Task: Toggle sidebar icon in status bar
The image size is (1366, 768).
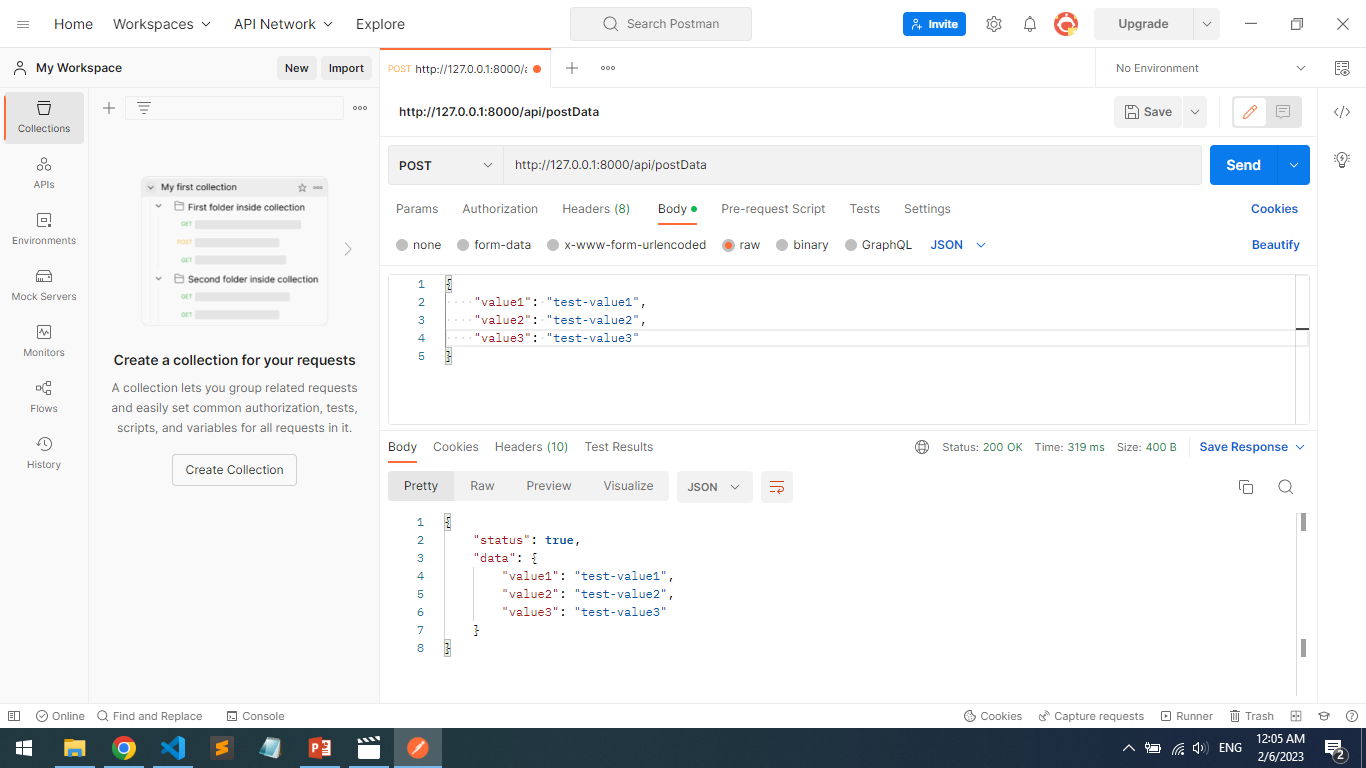Action: pos(14,716)
